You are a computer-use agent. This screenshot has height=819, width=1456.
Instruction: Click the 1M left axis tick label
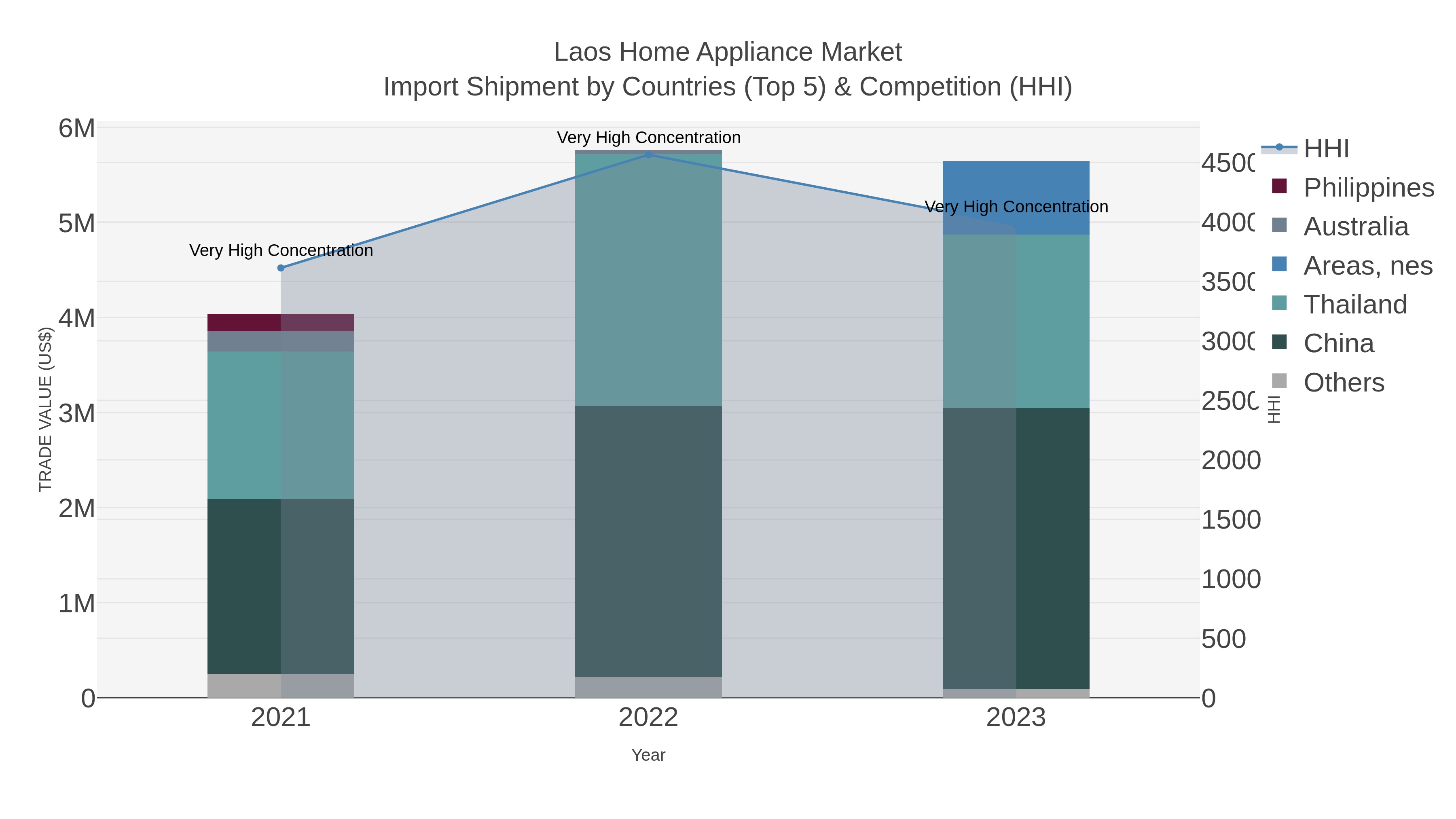[x=77, y=603]
